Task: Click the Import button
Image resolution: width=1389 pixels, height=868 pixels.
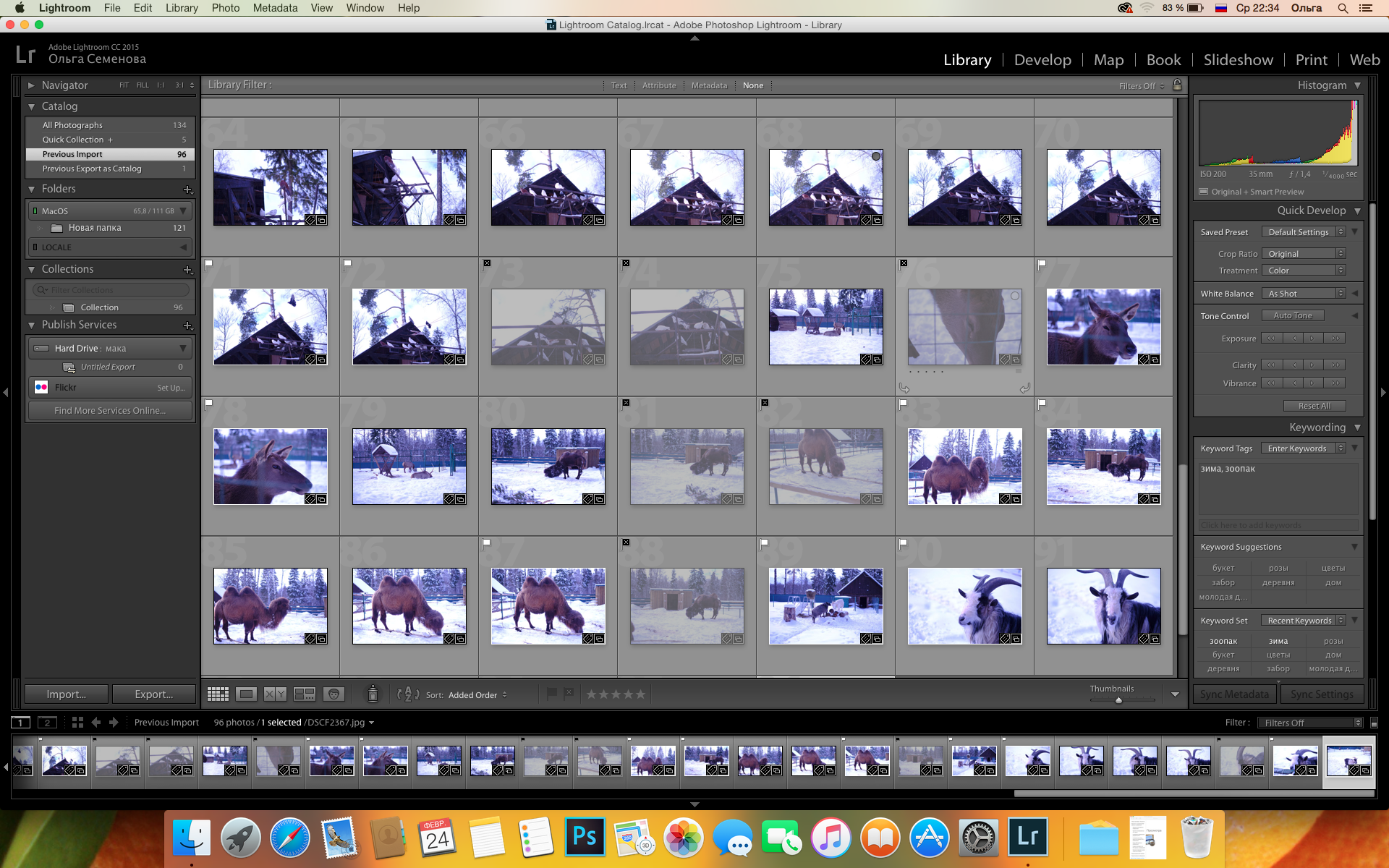Action: [x=67, y=694]
